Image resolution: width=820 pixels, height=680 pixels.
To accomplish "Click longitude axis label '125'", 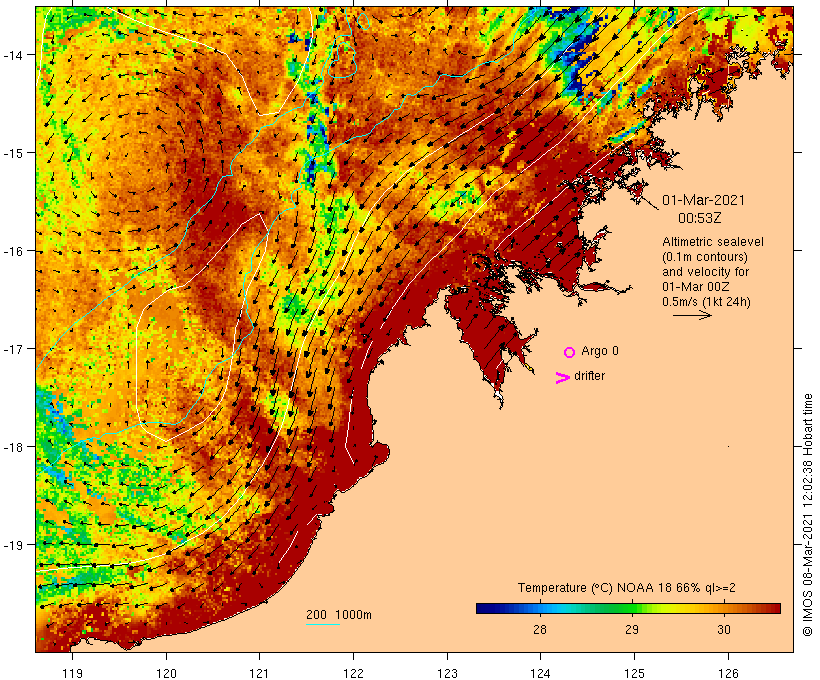I will pos(634,673).
